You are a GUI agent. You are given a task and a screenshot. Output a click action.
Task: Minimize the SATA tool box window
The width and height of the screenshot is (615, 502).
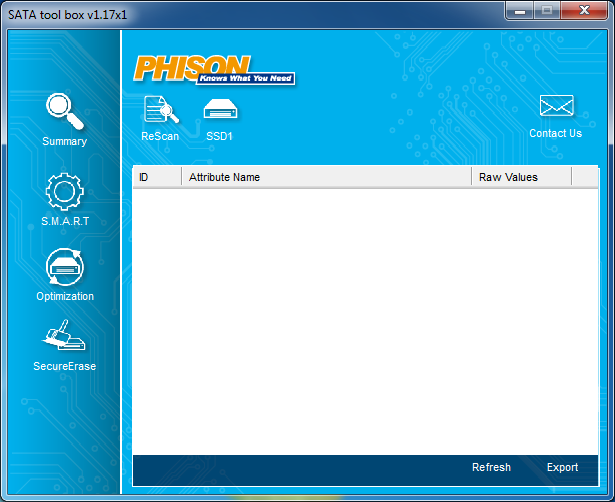pyautogui.click(x=520, y=11)
